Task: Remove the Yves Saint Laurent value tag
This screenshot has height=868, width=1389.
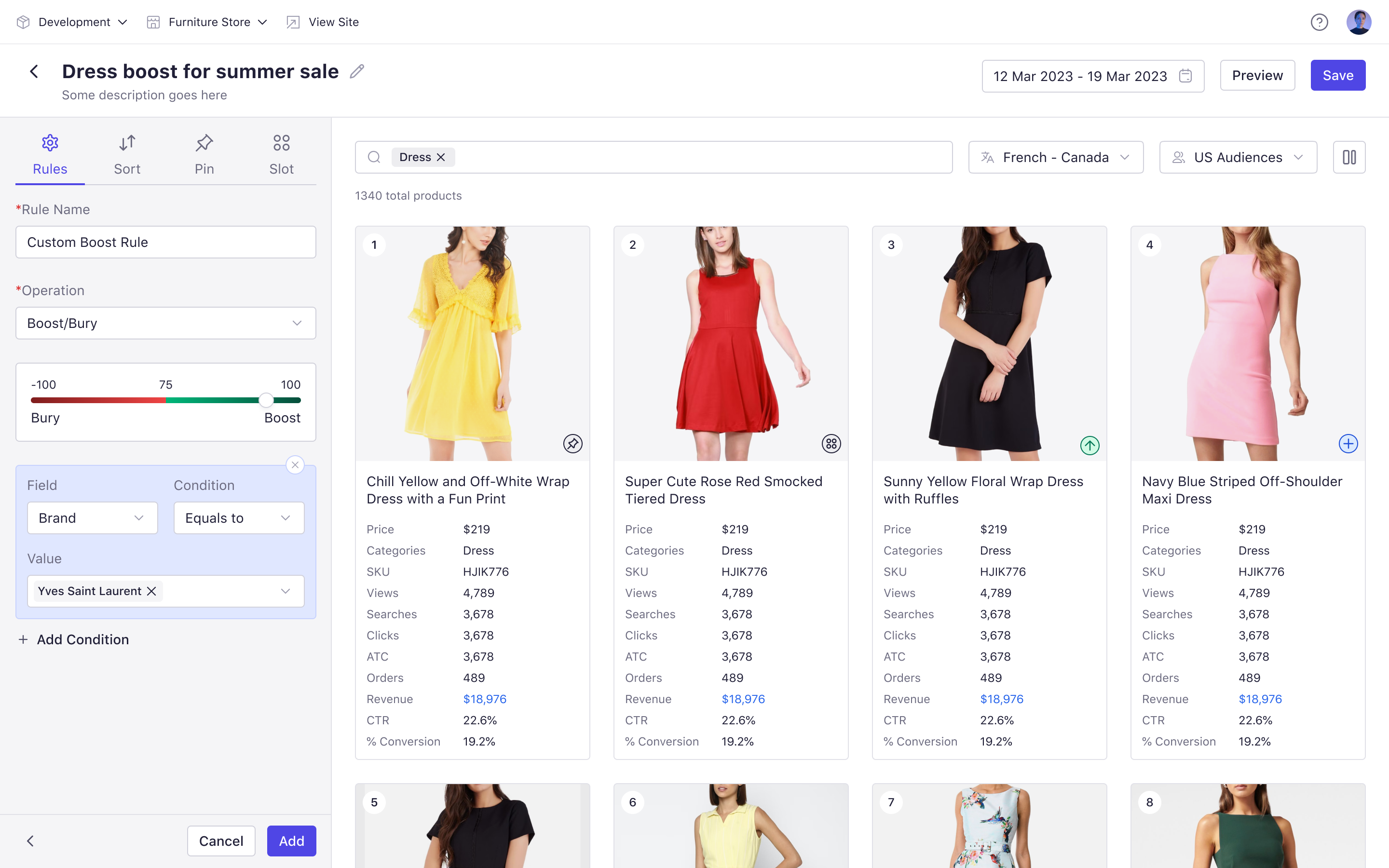Action: [x=151, y=591]
